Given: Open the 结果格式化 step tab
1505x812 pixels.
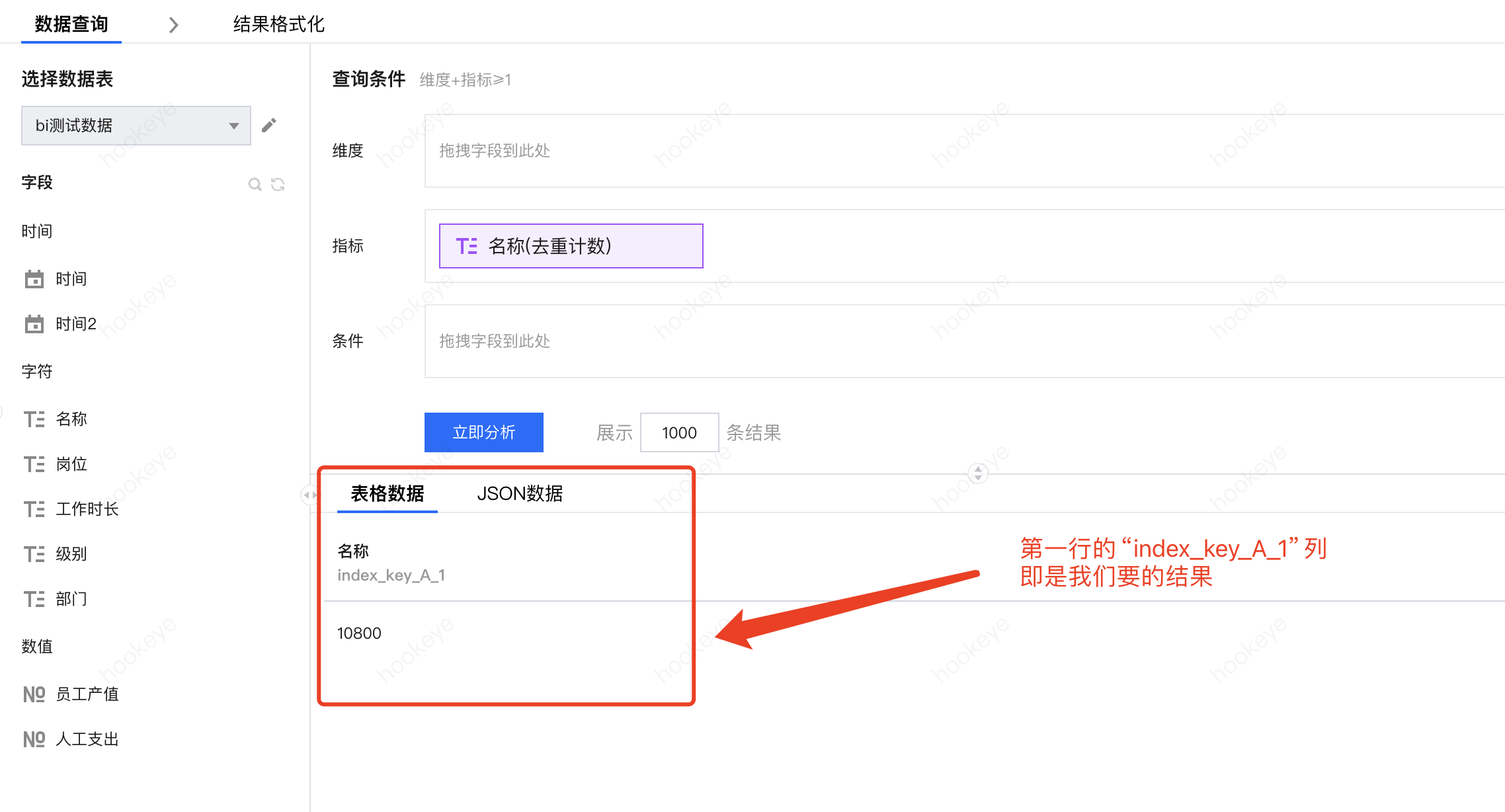Looking at the screenshot, I should tap(278, 24).
